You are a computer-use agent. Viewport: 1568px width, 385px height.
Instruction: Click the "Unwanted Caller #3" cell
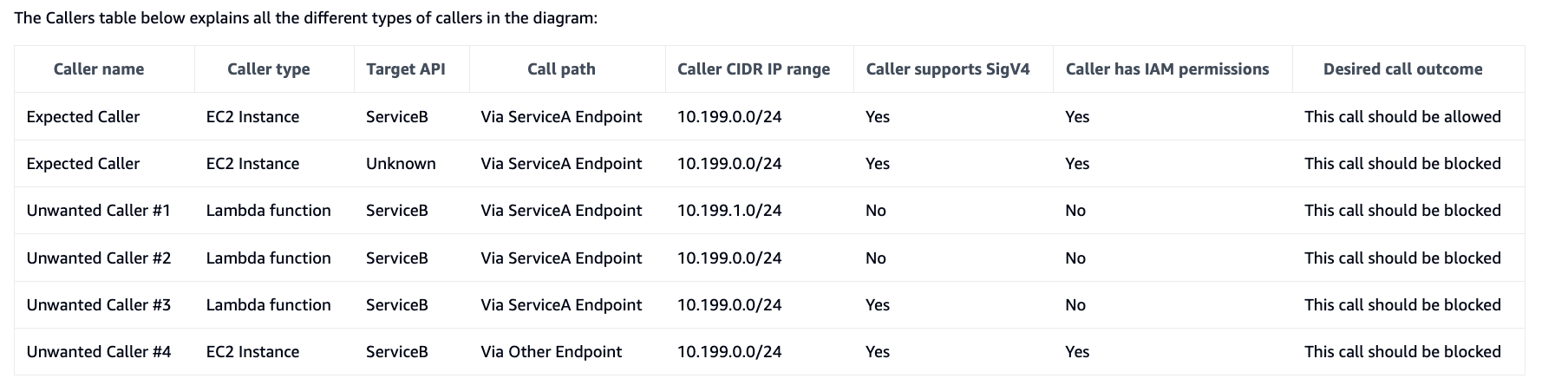pyautogui.click(x=99, y=305)
